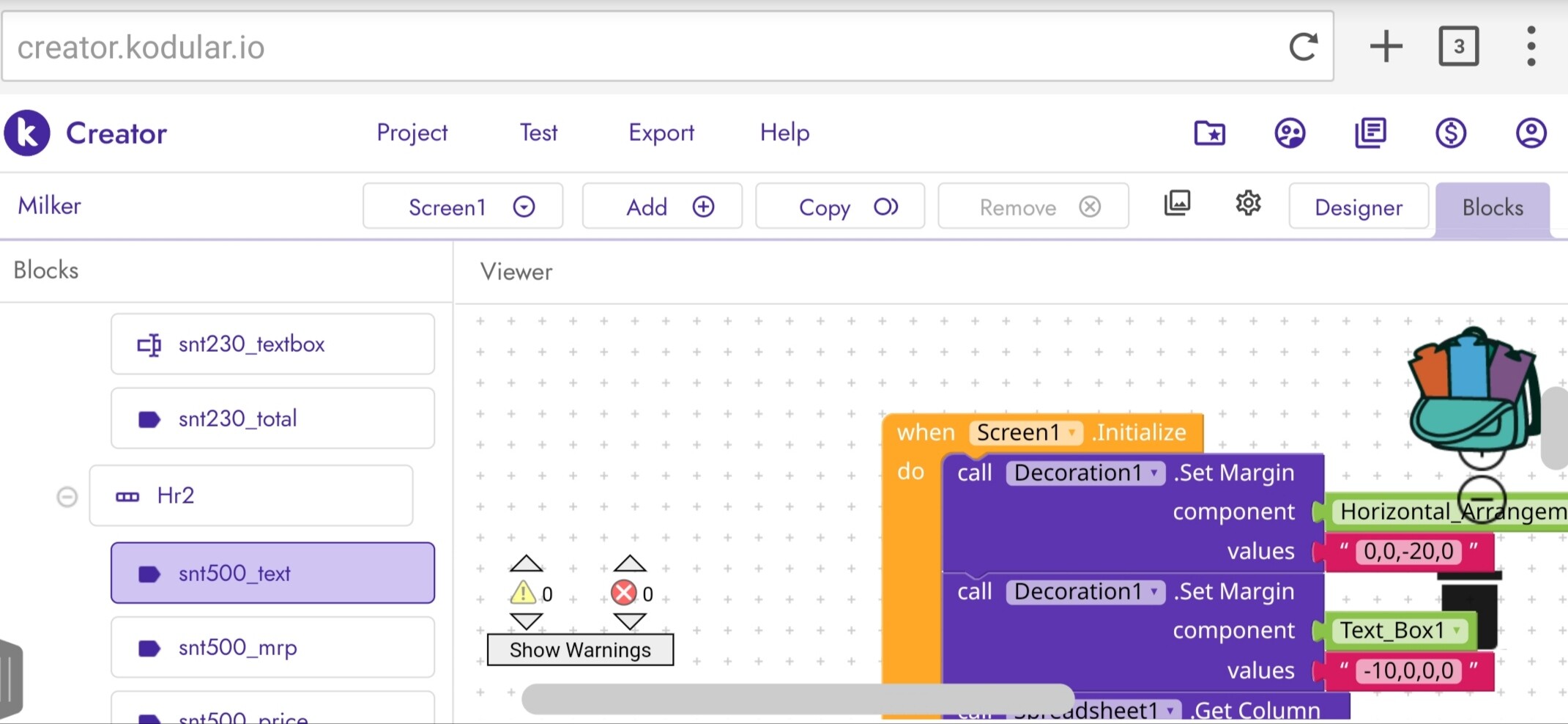The height and width of the screenshot is (724, 1568).
Task: Open the Project menu
Action: coord(412,133)
